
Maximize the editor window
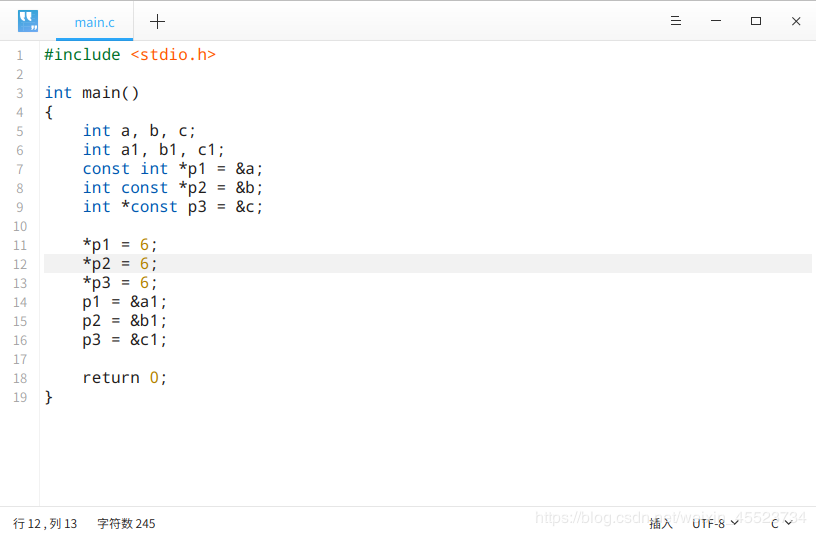pyautogui.click(x=756, y=21)
